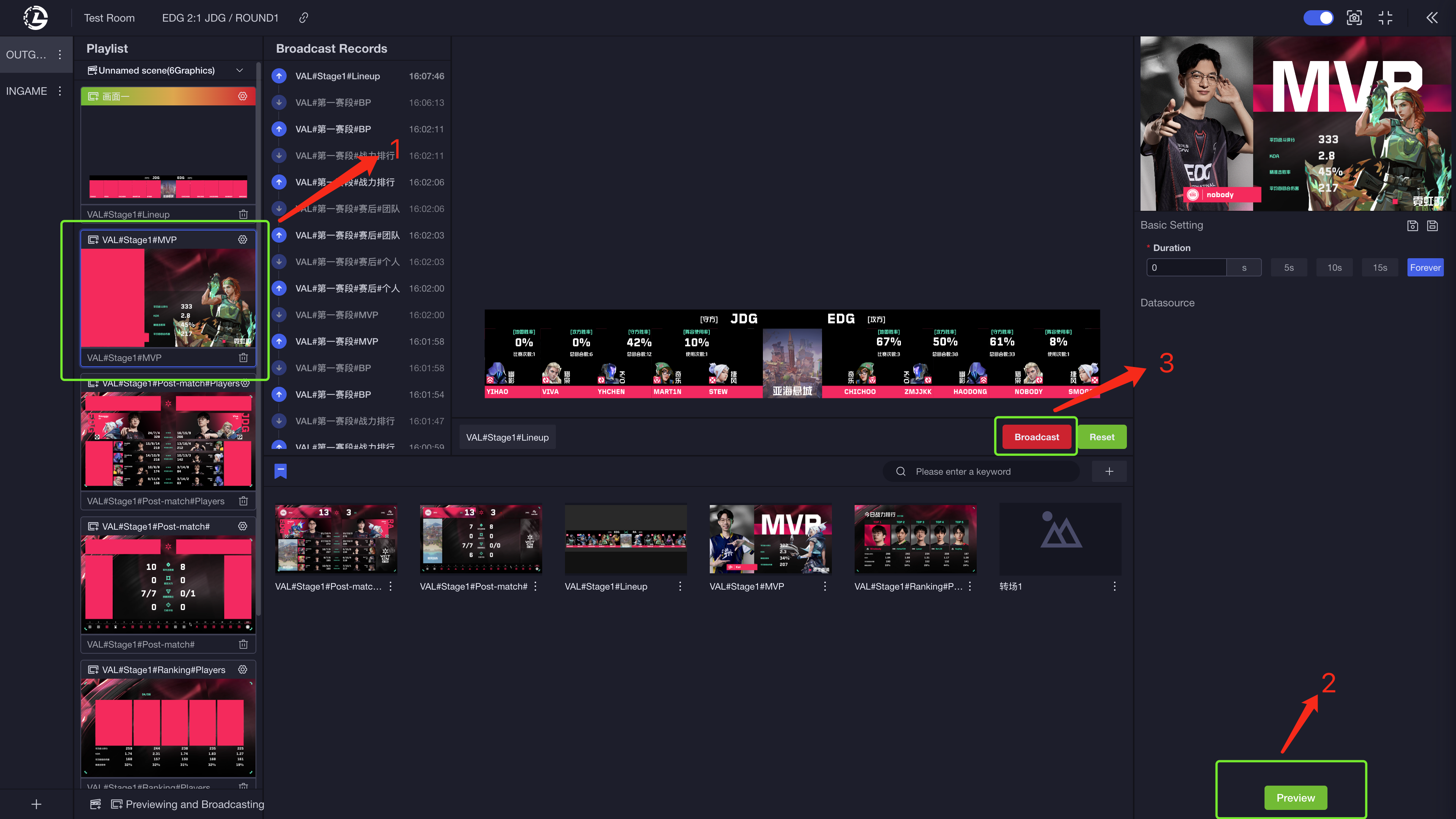Switch to the INGAME tab
Image resolution: width=1456 pixels, height=819 pixels.
[x=27, y=91]
